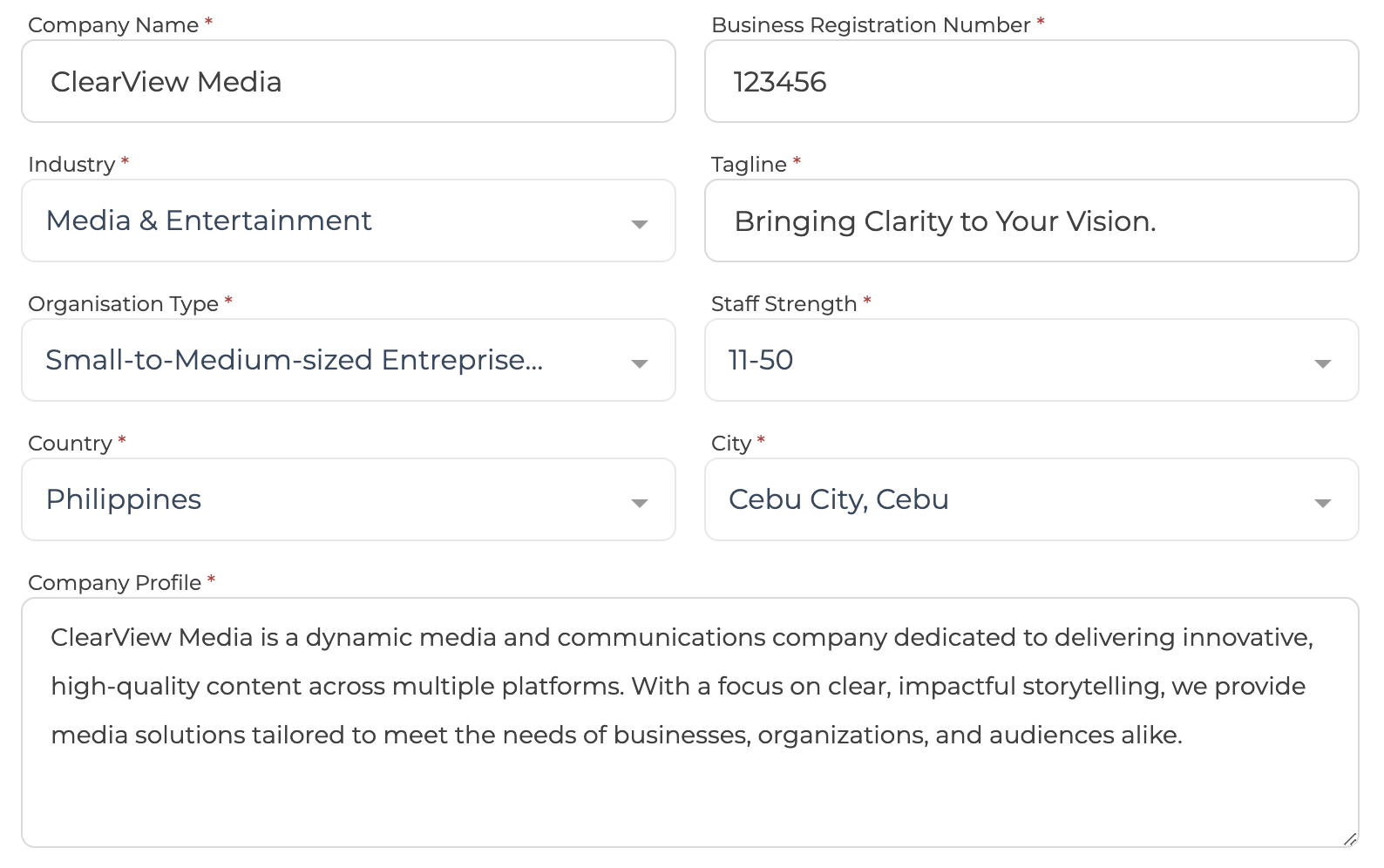Click the Staff Strength label
Screen dimensions: 1384x868
coord(784,304)
